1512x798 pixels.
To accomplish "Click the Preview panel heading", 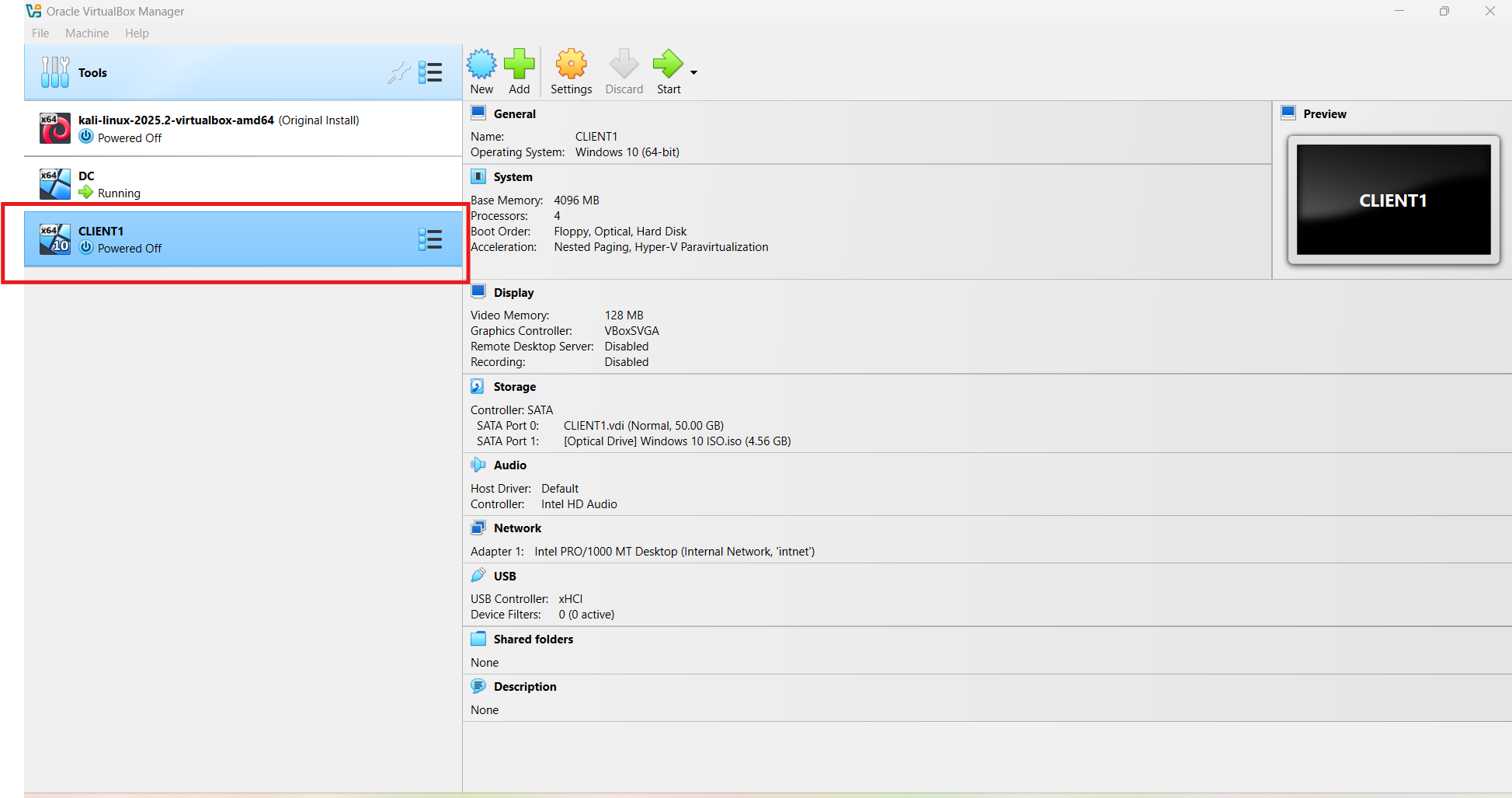I will tap(1325, 113).
